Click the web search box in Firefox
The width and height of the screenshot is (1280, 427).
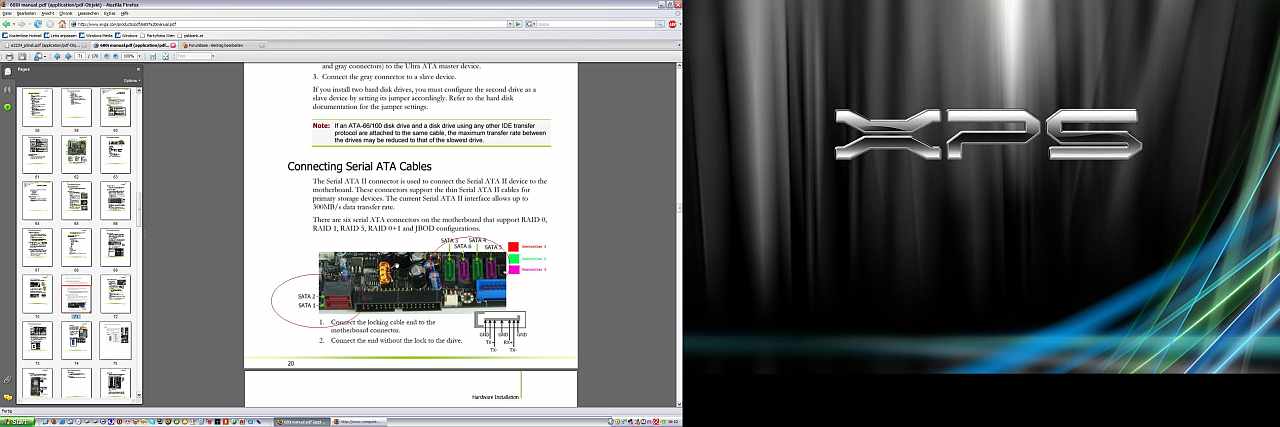tap(596, 24)
